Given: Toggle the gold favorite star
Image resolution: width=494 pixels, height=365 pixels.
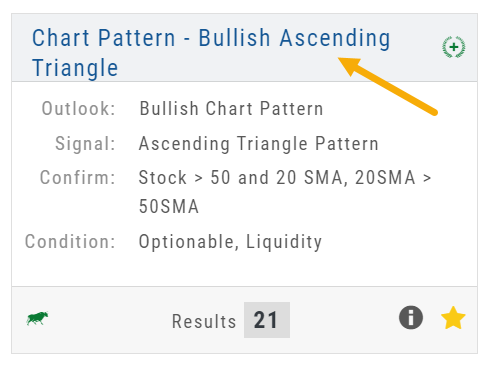Looking at the screenshot, I should tap(453, 318).
